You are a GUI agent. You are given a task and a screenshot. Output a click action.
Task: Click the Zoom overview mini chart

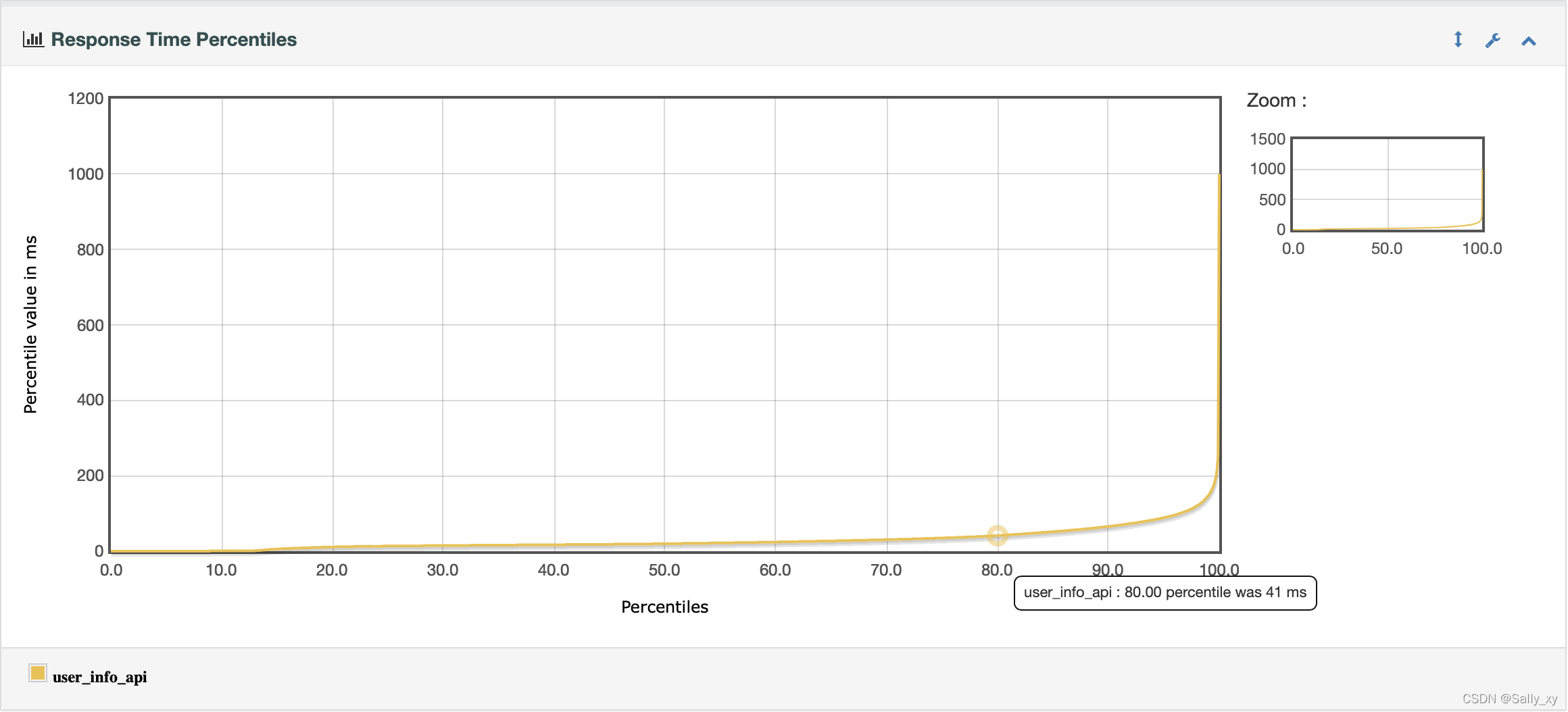coord(1388,184)
